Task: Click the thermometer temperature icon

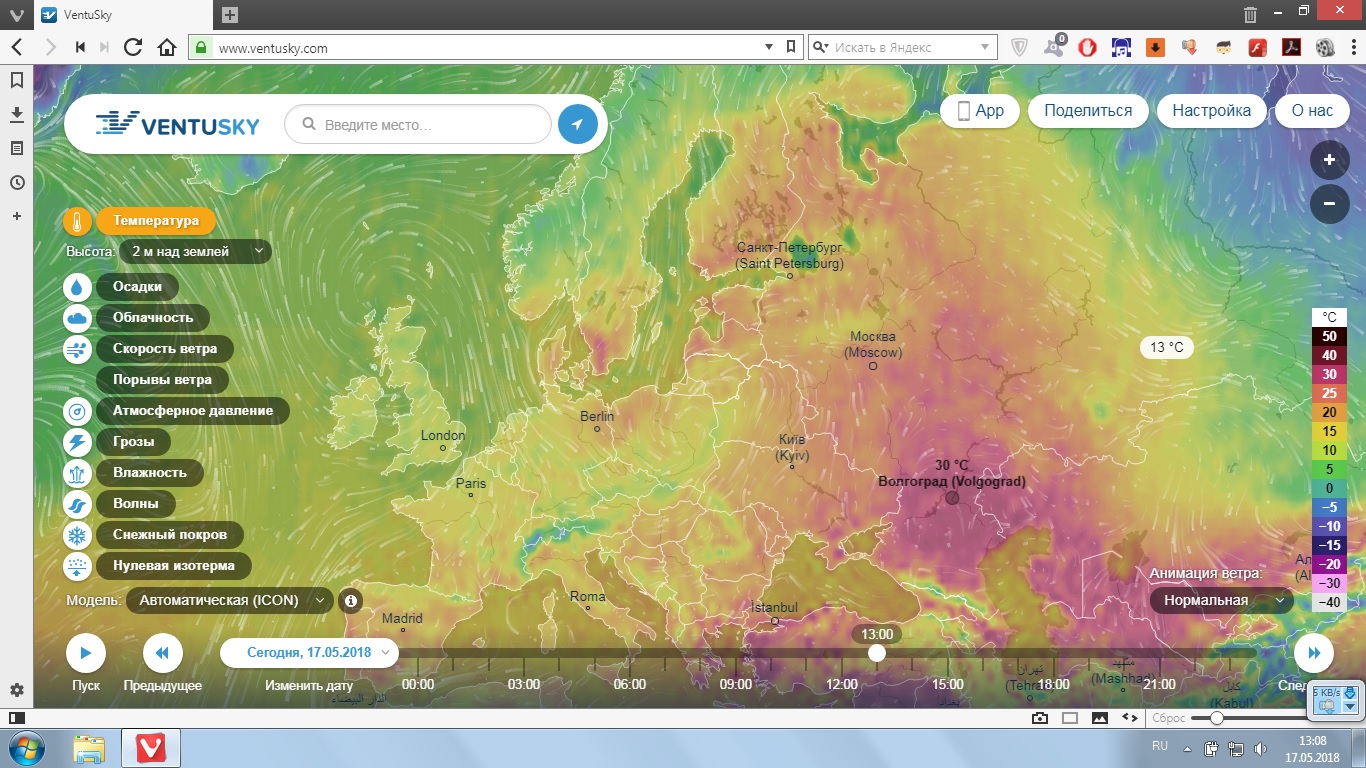Action: pos(77,222)
